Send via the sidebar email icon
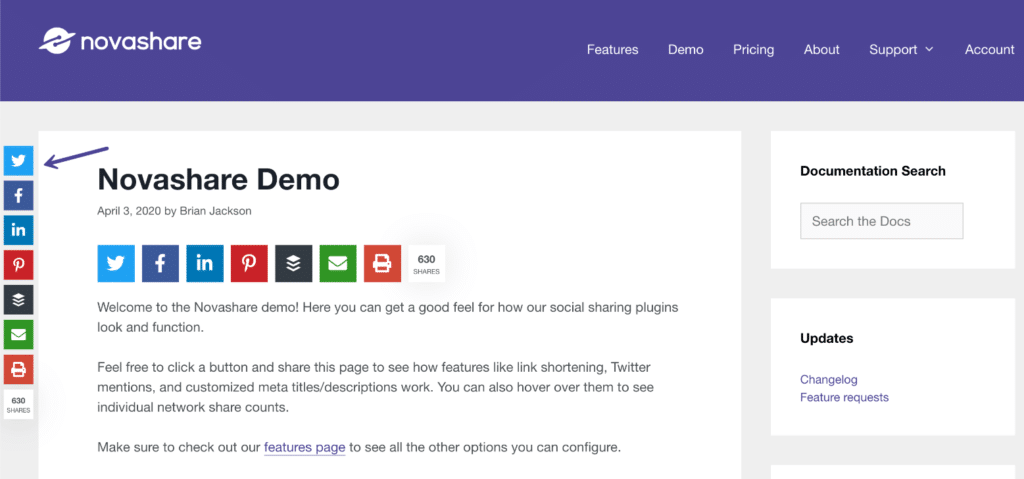Image resolution: width=1024 pixels, height=479 pixels. point(18,335)
